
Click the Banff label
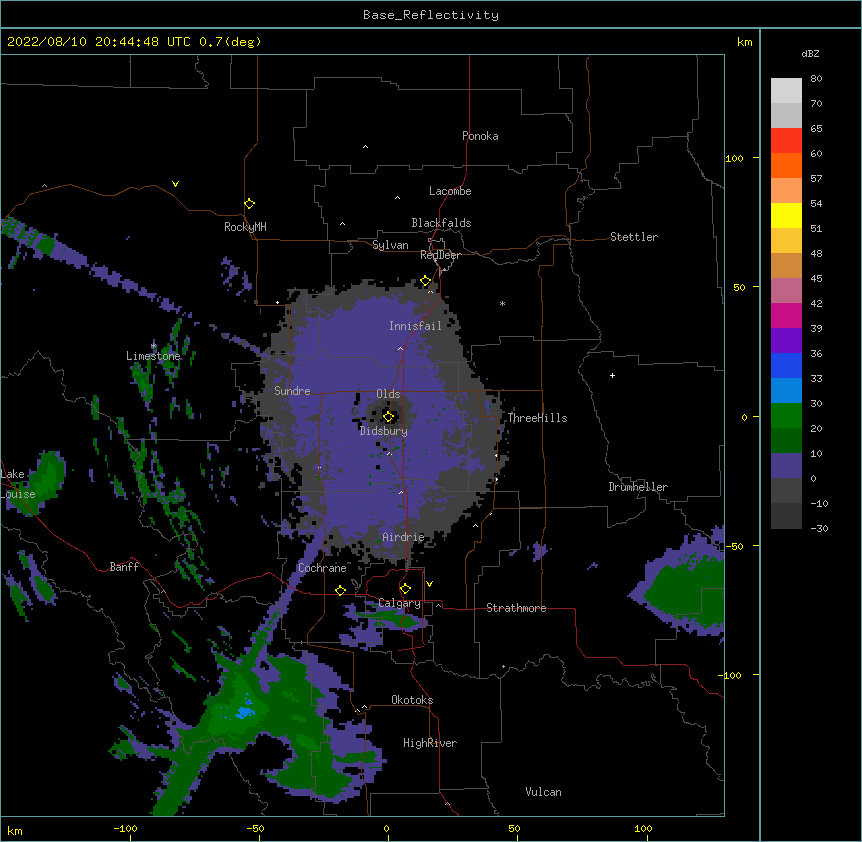[x=124, y=567]
